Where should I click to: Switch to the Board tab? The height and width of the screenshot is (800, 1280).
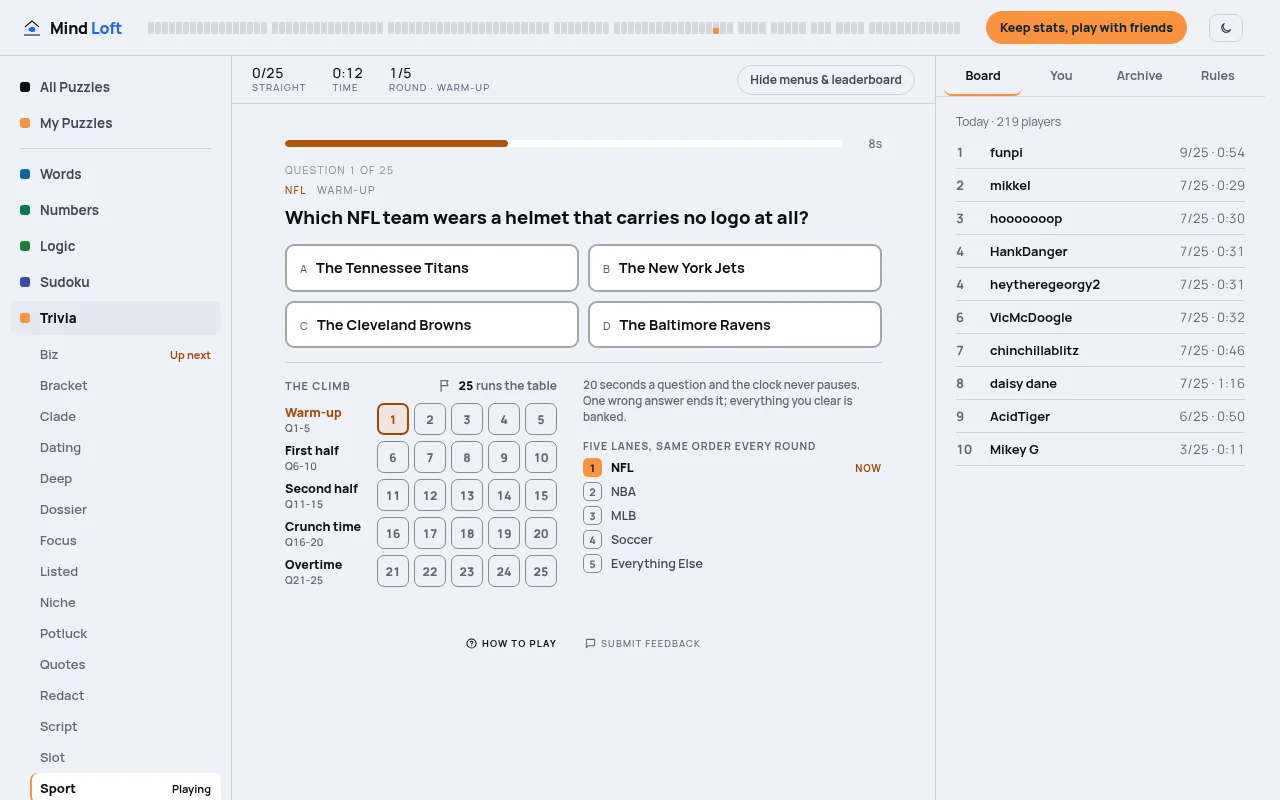[983, 76]
